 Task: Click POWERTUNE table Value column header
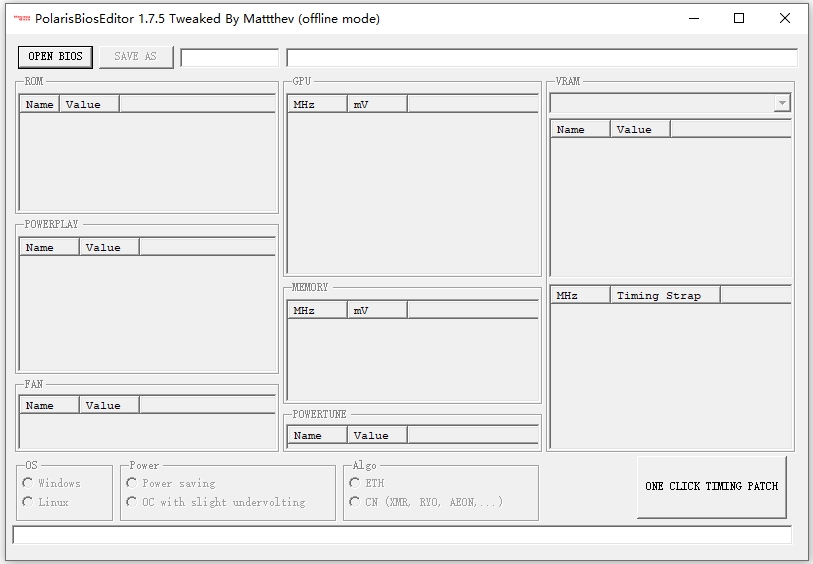pos(377,435)
